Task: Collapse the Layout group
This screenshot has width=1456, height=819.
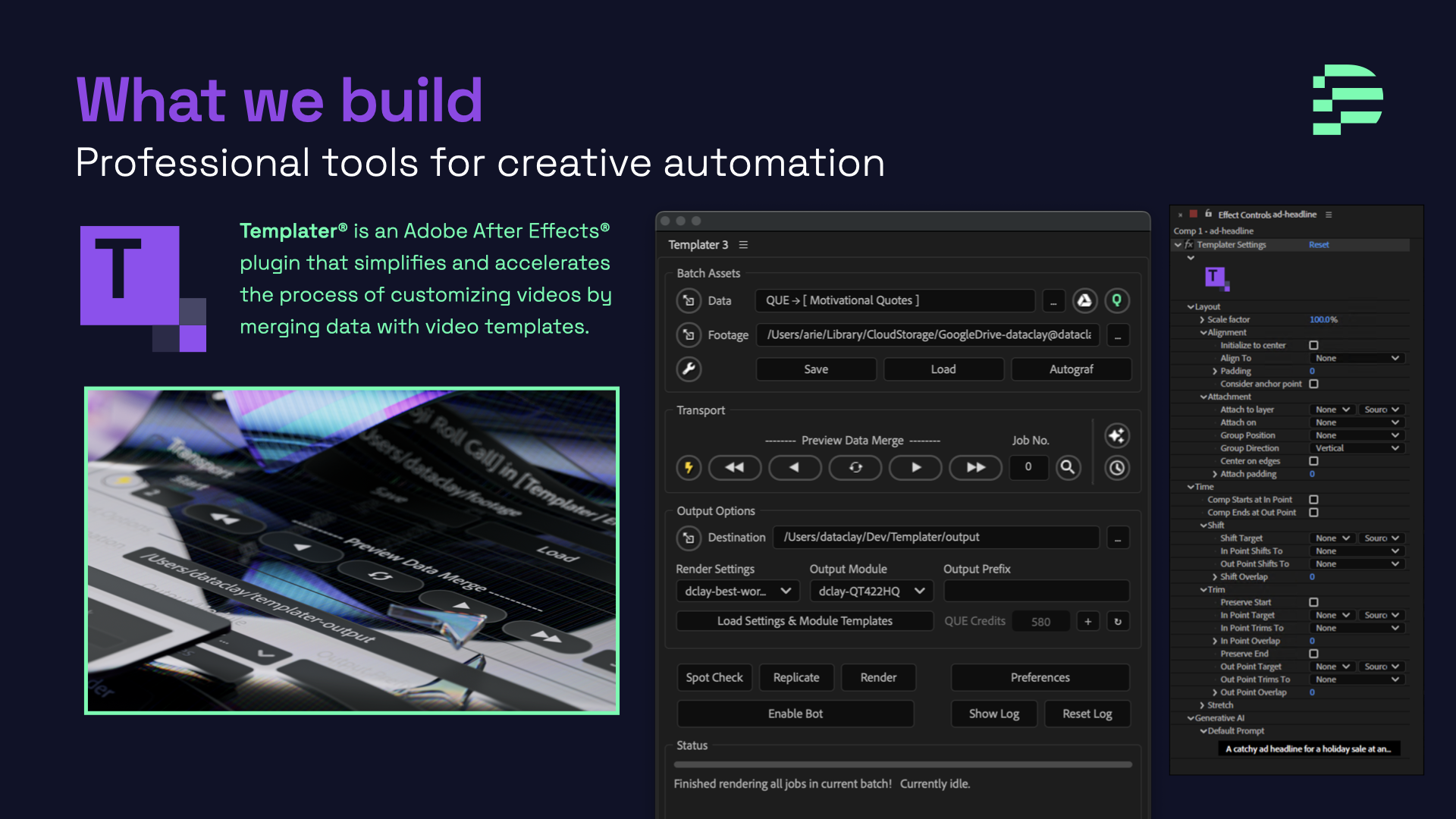Action: [x=1191, y=307]
